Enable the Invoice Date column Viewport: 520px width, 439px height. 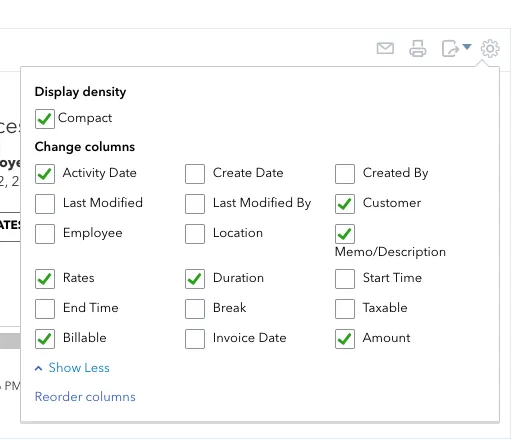click(195, 339)
